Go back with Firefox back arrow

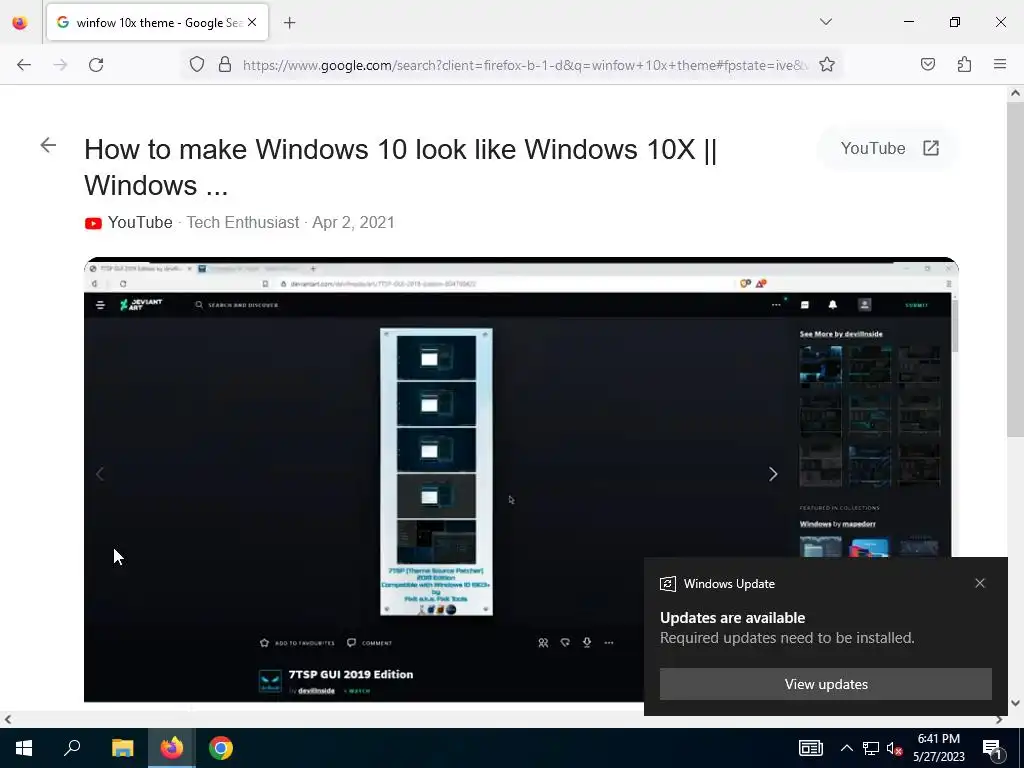[24, 65]
